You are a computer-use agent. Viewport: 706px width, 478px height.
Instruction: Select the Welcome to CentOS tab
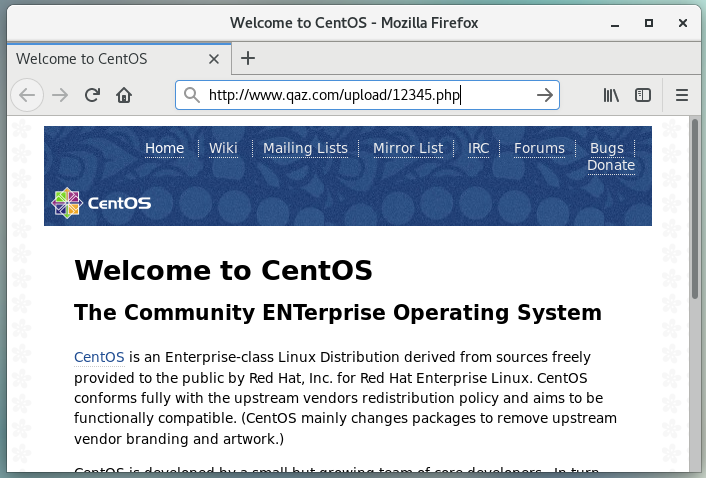pyautogui.click(x=119, y=59)
